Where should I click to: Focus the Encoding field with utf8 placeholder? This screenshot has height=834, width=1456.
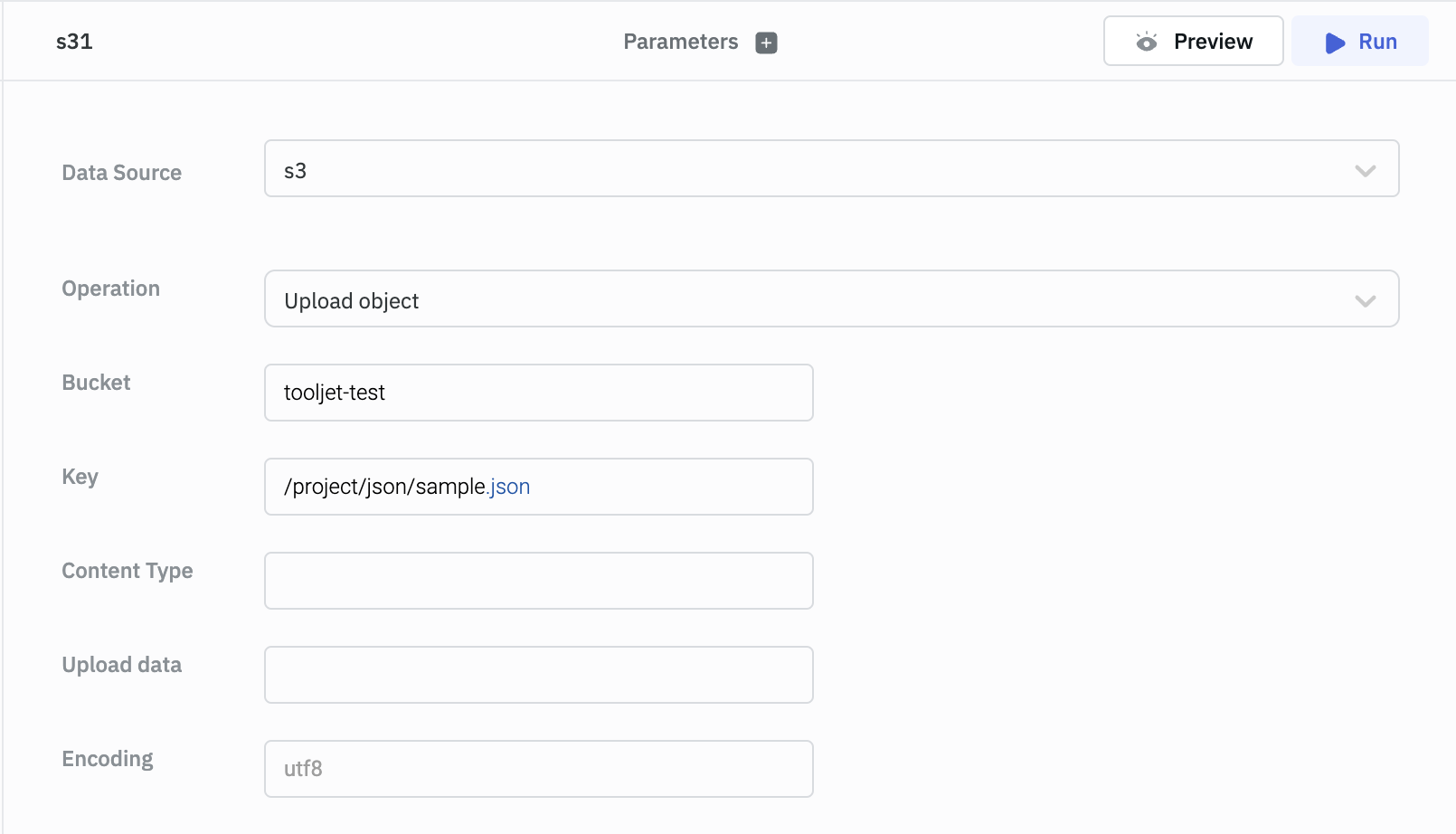point(538,769)
